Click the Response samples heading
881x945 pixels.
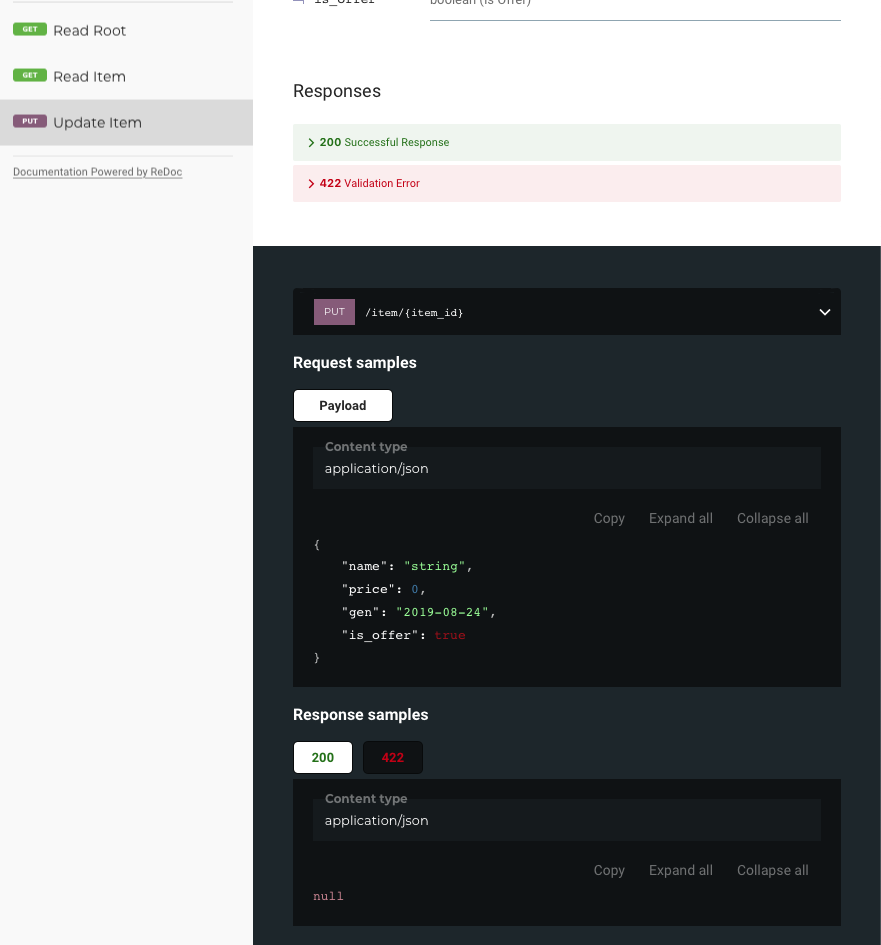pos(360,715)
